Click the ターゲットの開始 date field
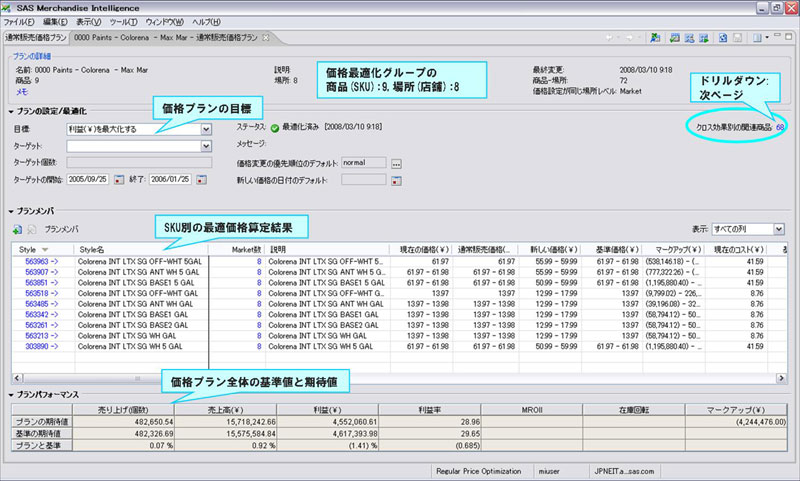The image size is (800, 481). pos(88,180)
